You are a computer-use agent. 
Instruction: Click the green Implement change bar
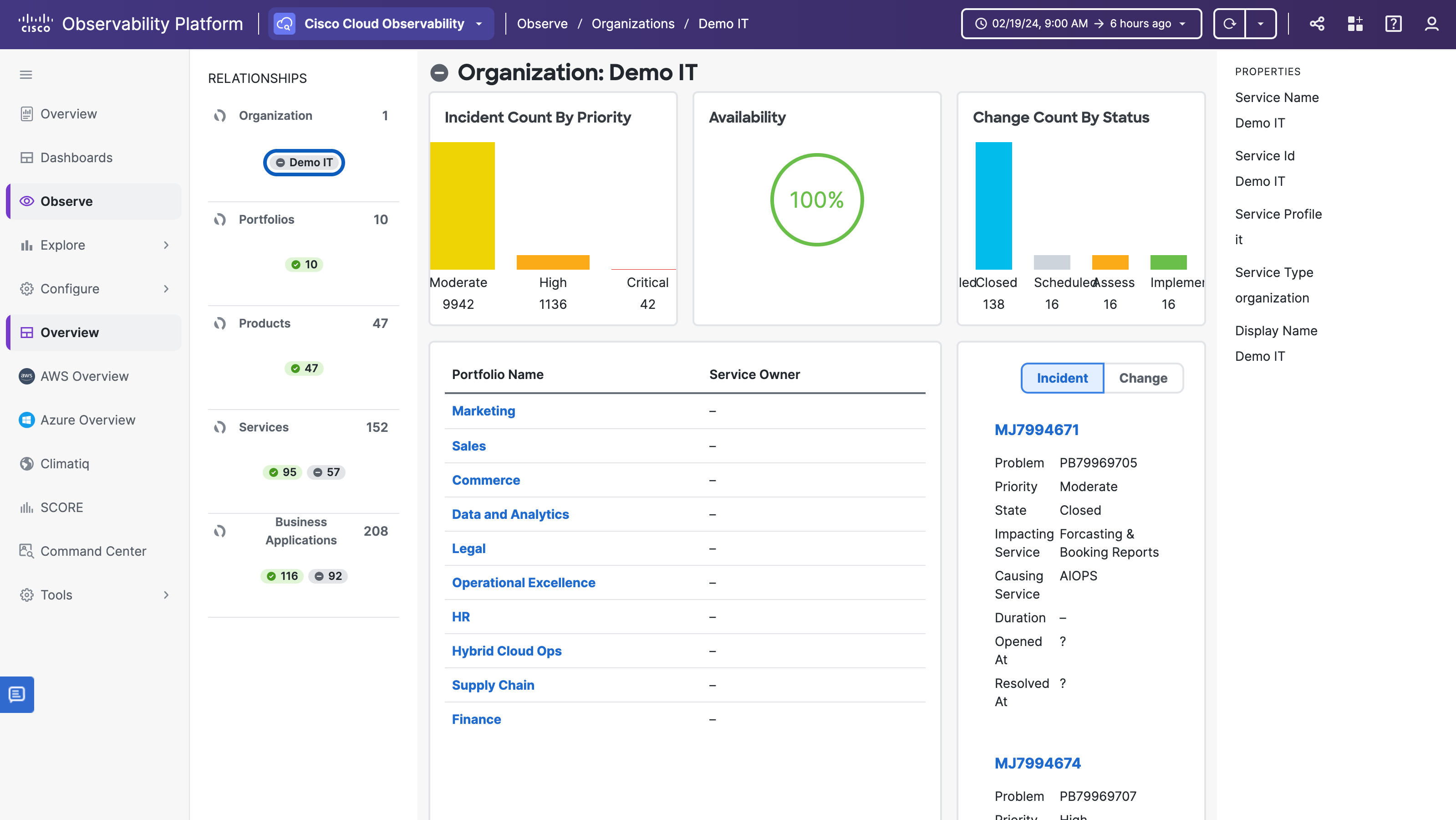pos(1168,262)
